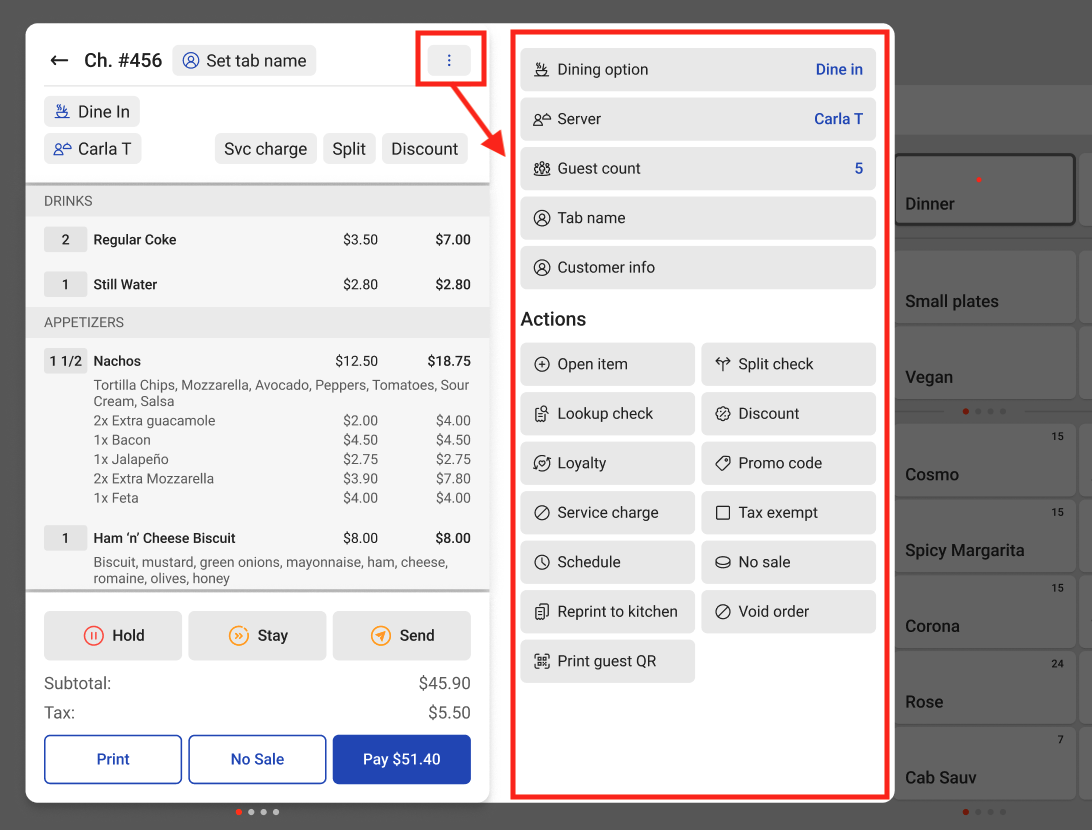The width and height of the screenshot is (1092, 830).
Task: Select Reprint to kitchen
Action: 607,612
